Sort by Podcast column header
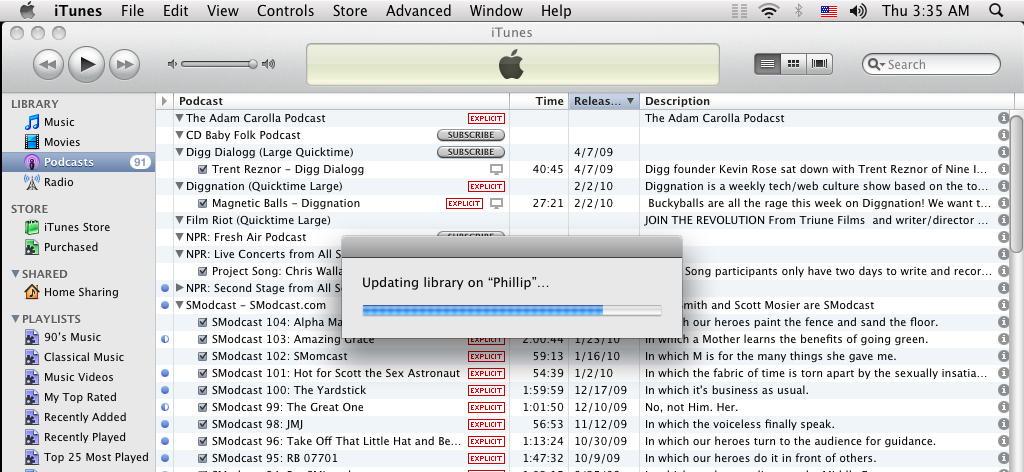The width and height of the screenshot is (1024, 472). click(x=342, y=101)
